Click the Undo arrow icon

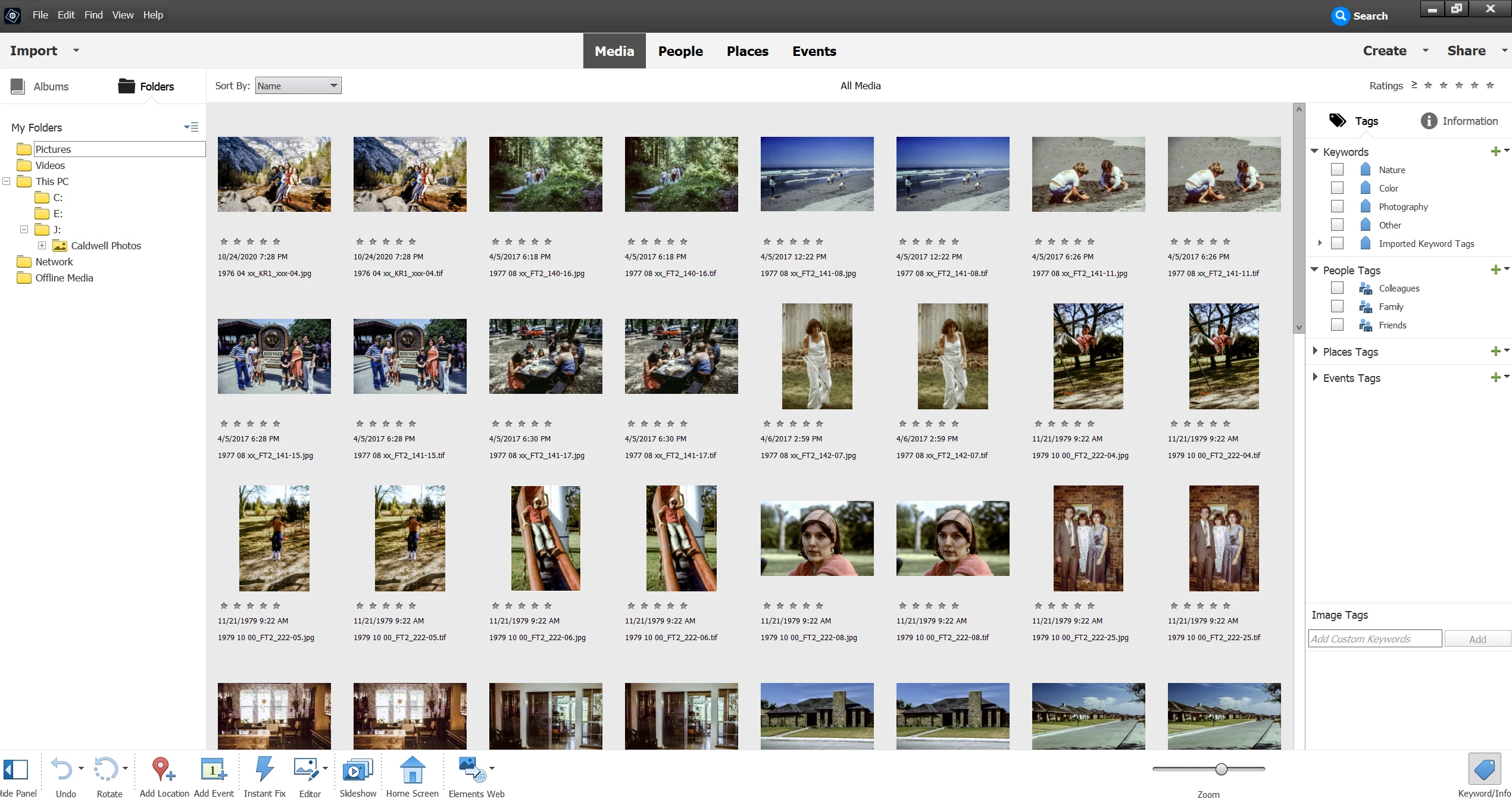pos(62,769)
